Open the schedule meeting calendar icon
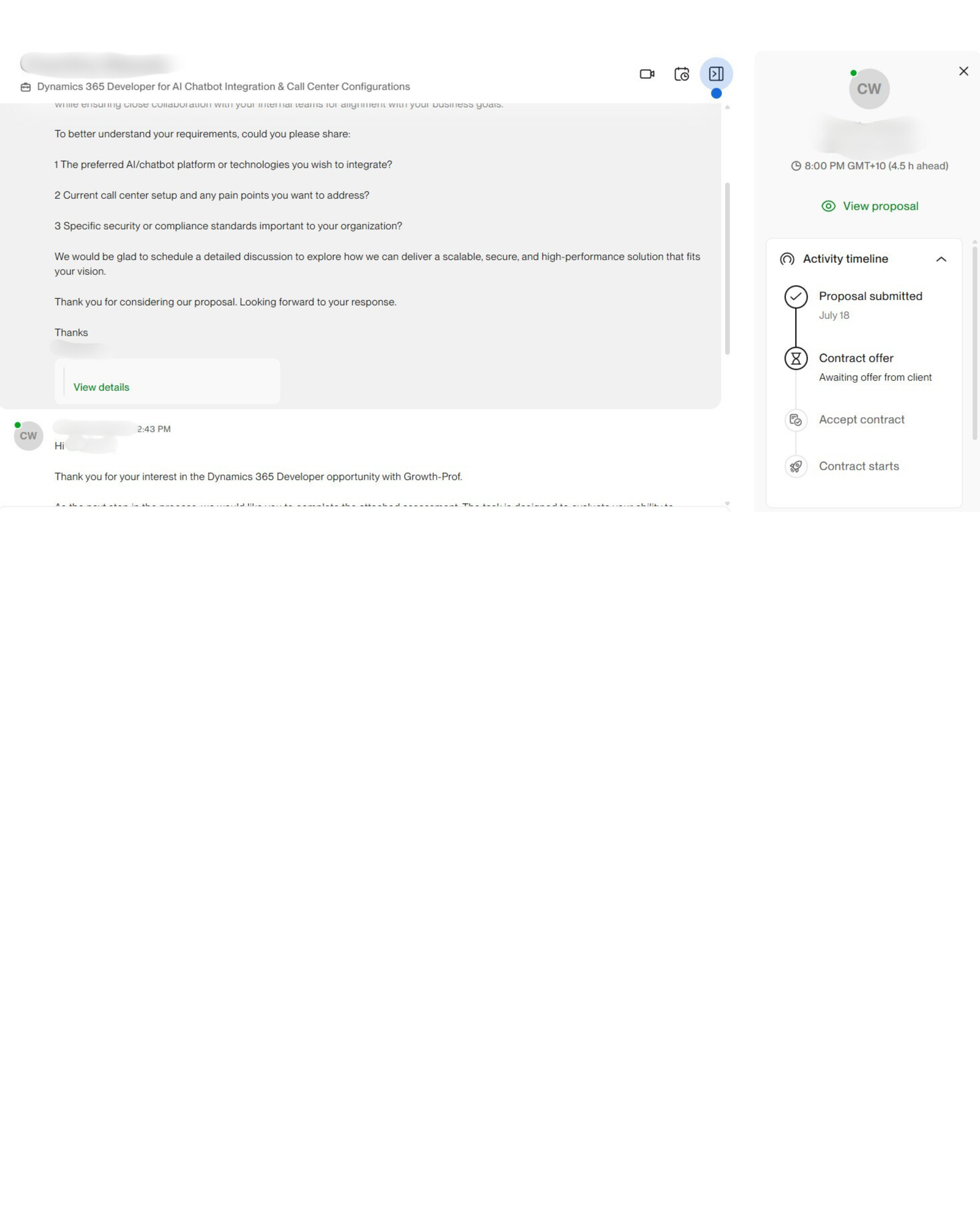Screen dimensions: 980x1225 [x=682, y=74]
